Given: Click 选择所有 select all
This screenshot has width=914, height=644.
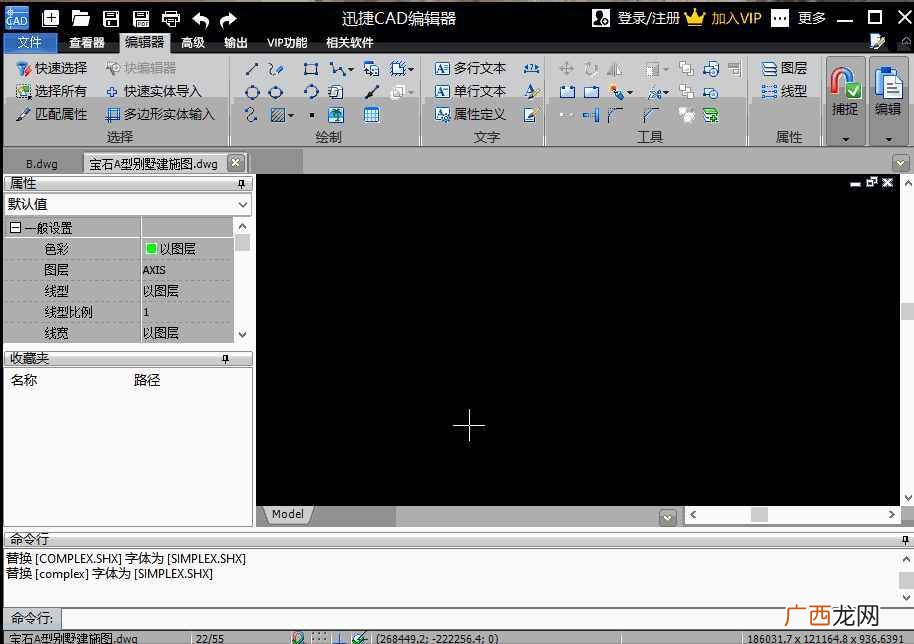Looking at the screenshot, I should pyautogui.click(x=51, y=92).
